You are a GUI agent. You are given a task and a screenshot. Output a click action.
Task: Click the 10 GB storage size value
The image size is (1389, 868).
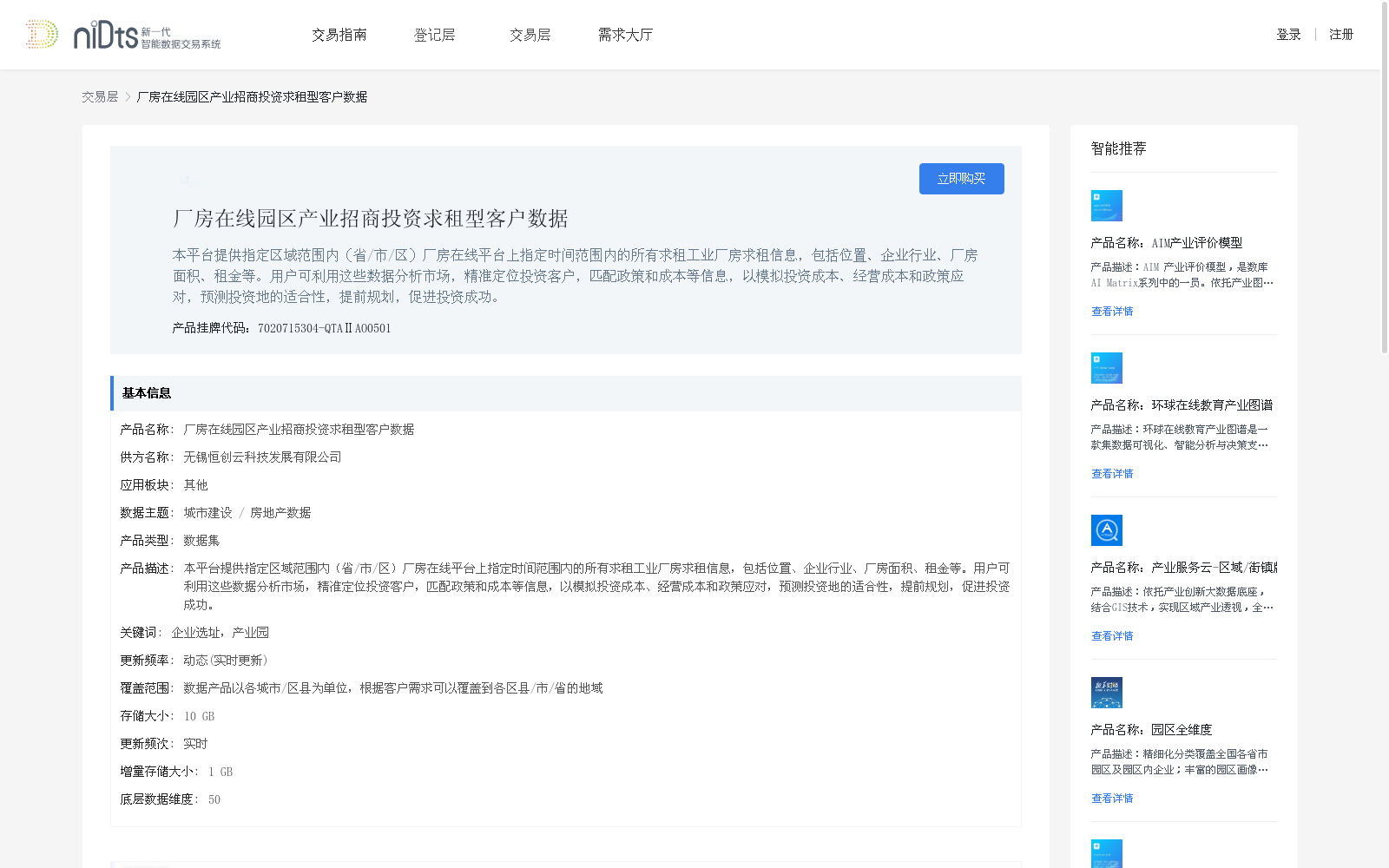coord(199,716)
